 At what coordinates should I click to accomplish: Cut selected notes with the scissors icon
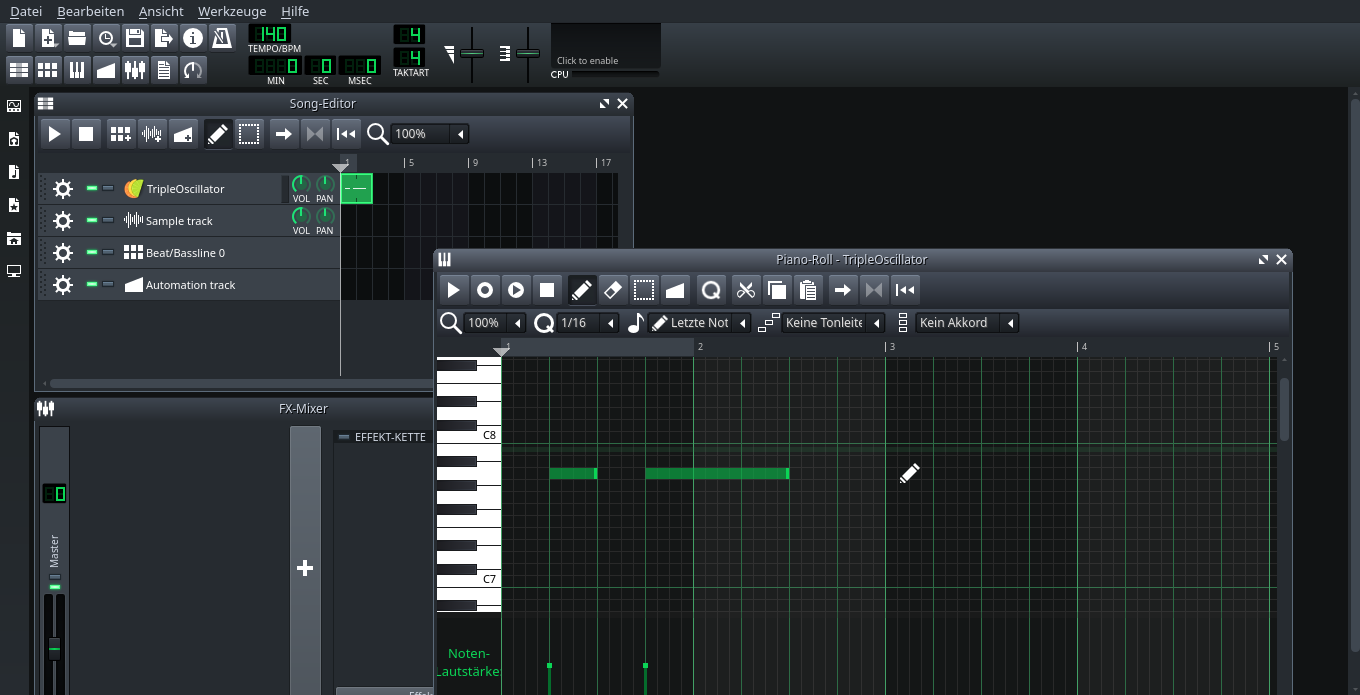coord(746,289)
